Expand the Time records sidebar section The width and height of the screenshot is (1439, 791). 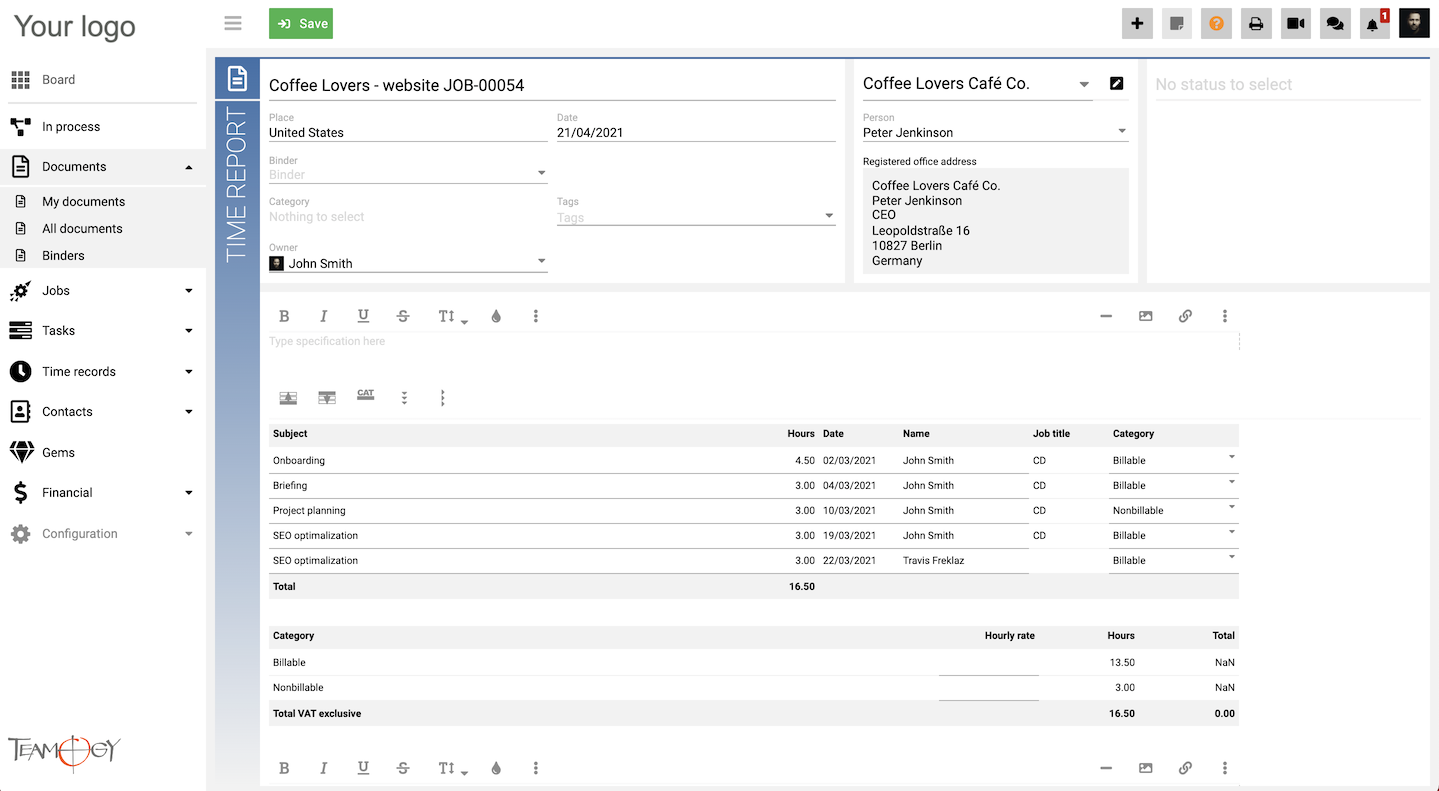pyautogui.click(x=102, y=372)
